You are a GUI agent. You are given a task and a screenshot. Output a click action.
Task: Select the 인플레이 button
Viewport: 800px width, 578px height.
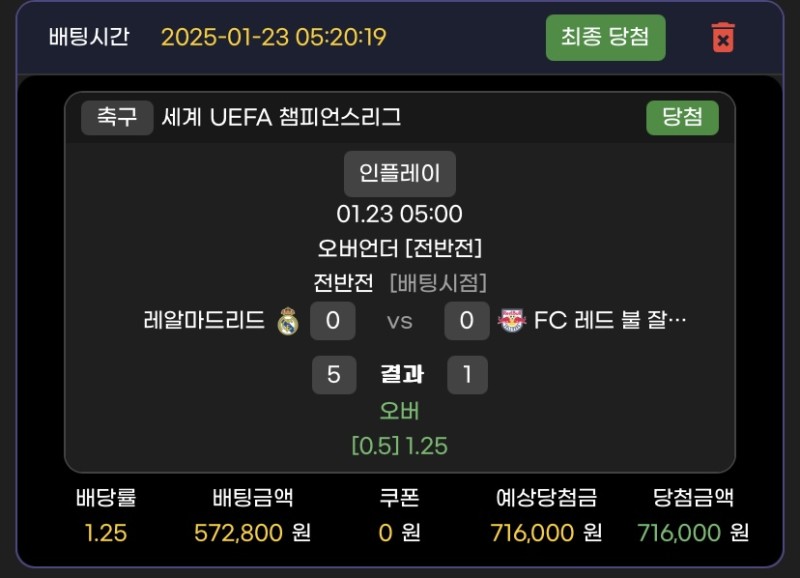coord(400,173)
